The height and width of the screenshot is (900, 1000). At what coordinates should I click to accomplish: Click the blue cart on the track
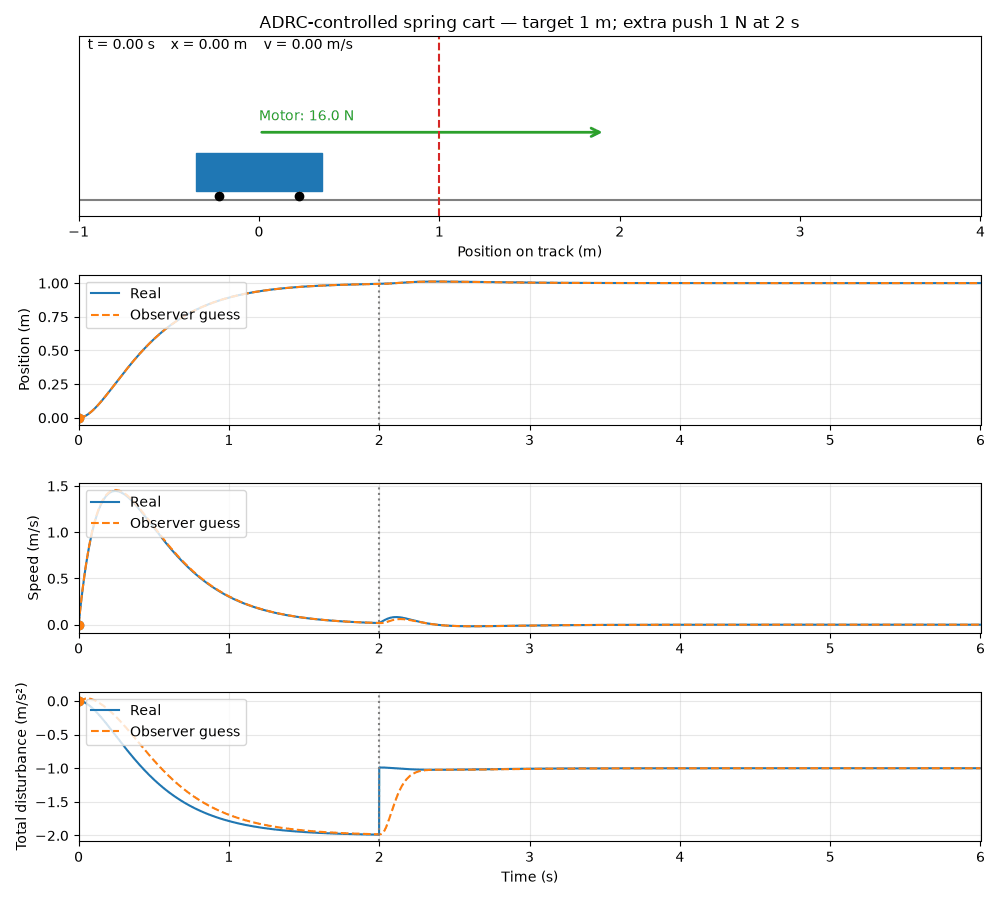pyautogui.click(x=259, y=172)
